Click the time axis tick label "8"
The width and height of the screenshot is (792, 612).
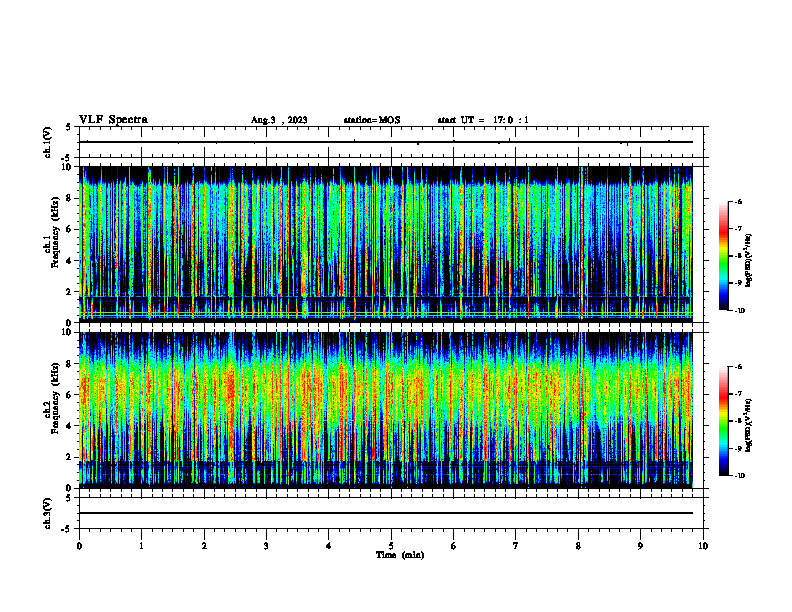pyautogui.click(x=578, y=546)
